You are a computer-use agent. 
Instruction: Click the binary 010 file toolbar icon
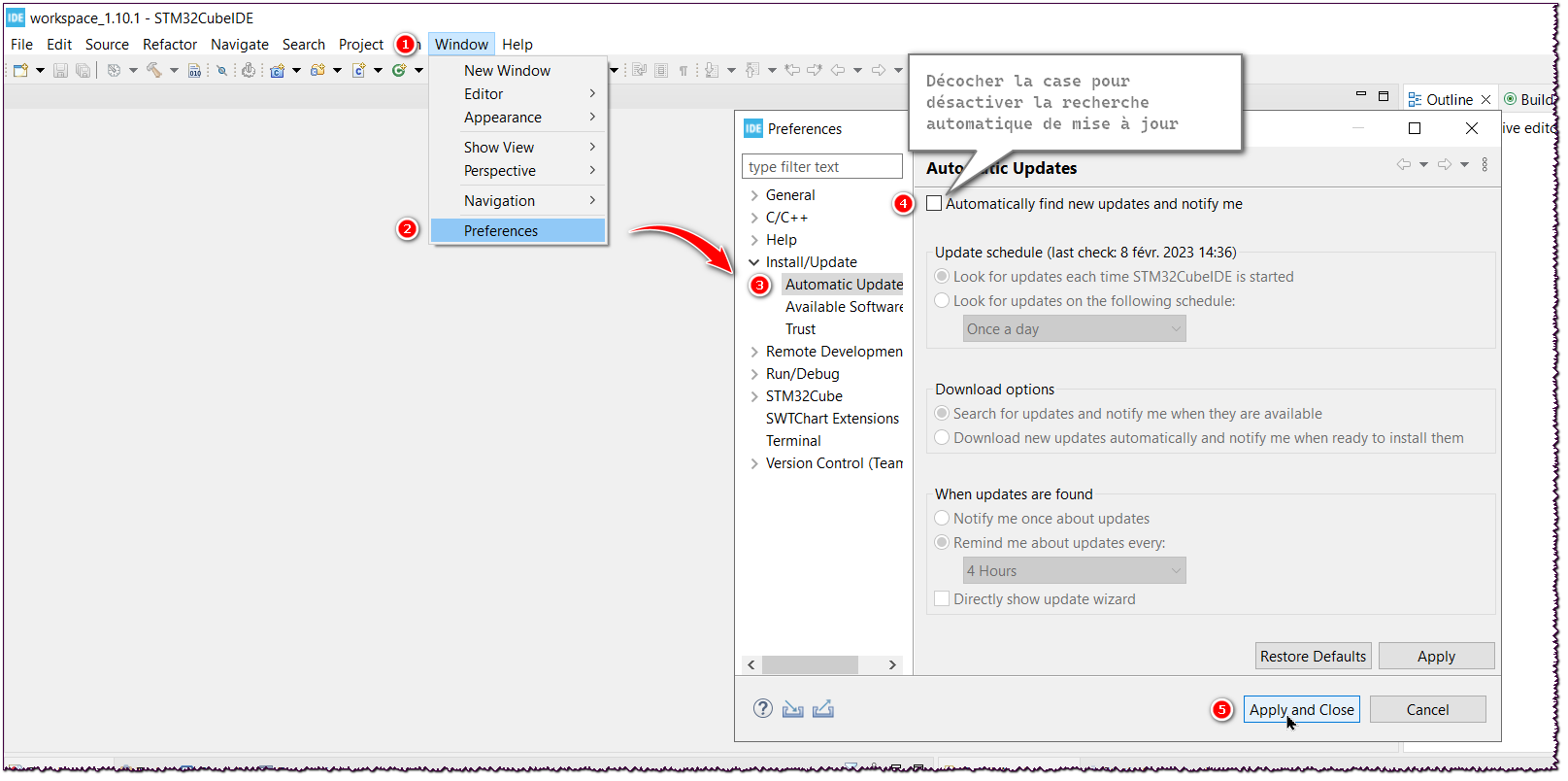(x=194, y=70)
